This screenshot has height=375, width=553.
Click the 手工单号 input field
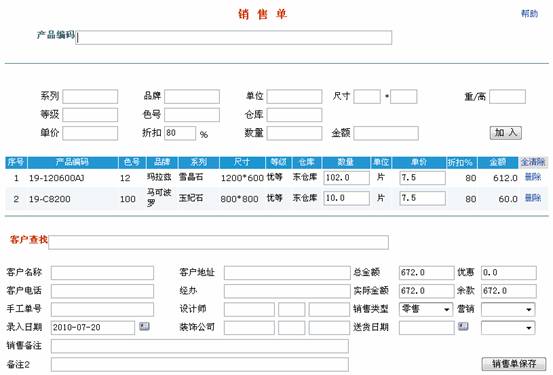(x=102, y=309)
